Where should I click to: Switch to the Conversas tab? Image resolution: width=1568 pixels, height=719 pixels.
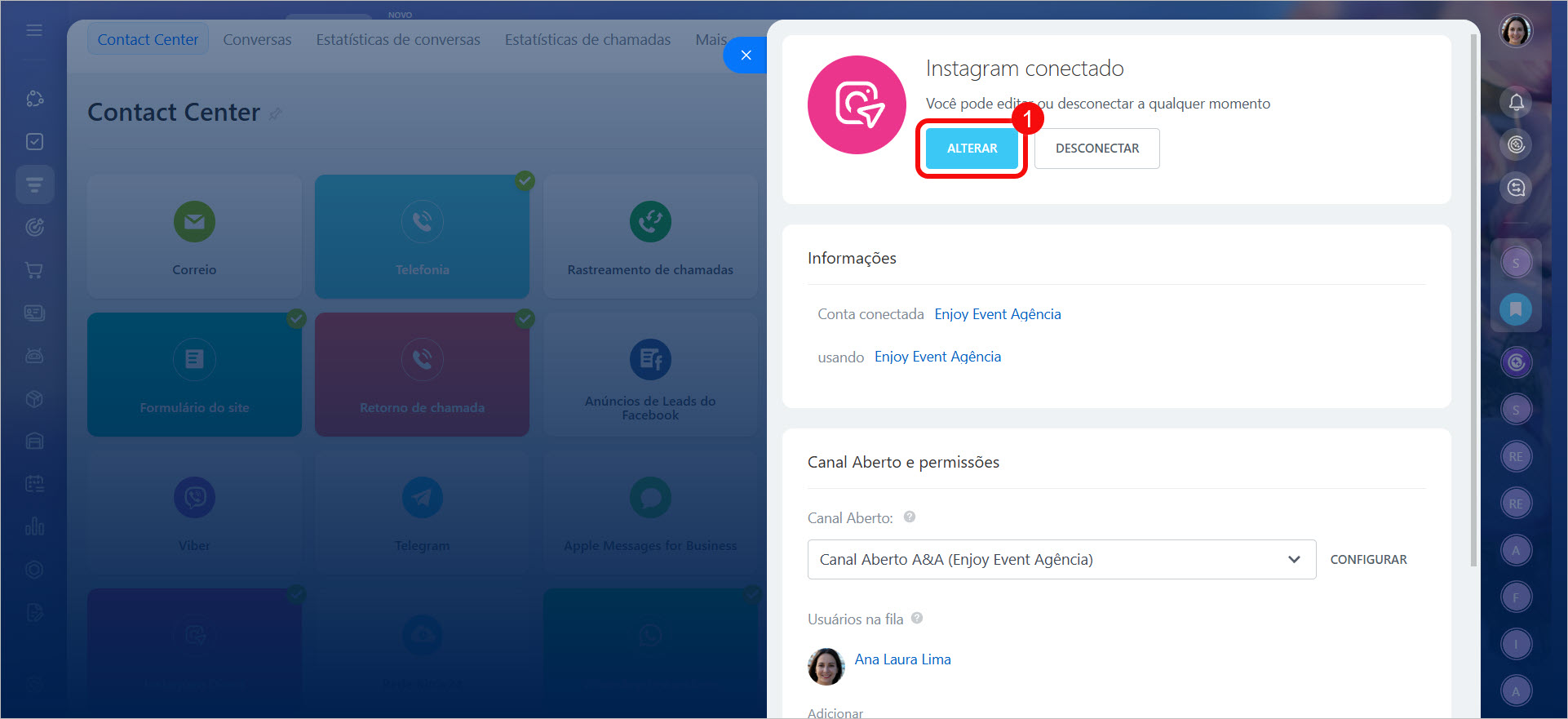pos(257,39)
